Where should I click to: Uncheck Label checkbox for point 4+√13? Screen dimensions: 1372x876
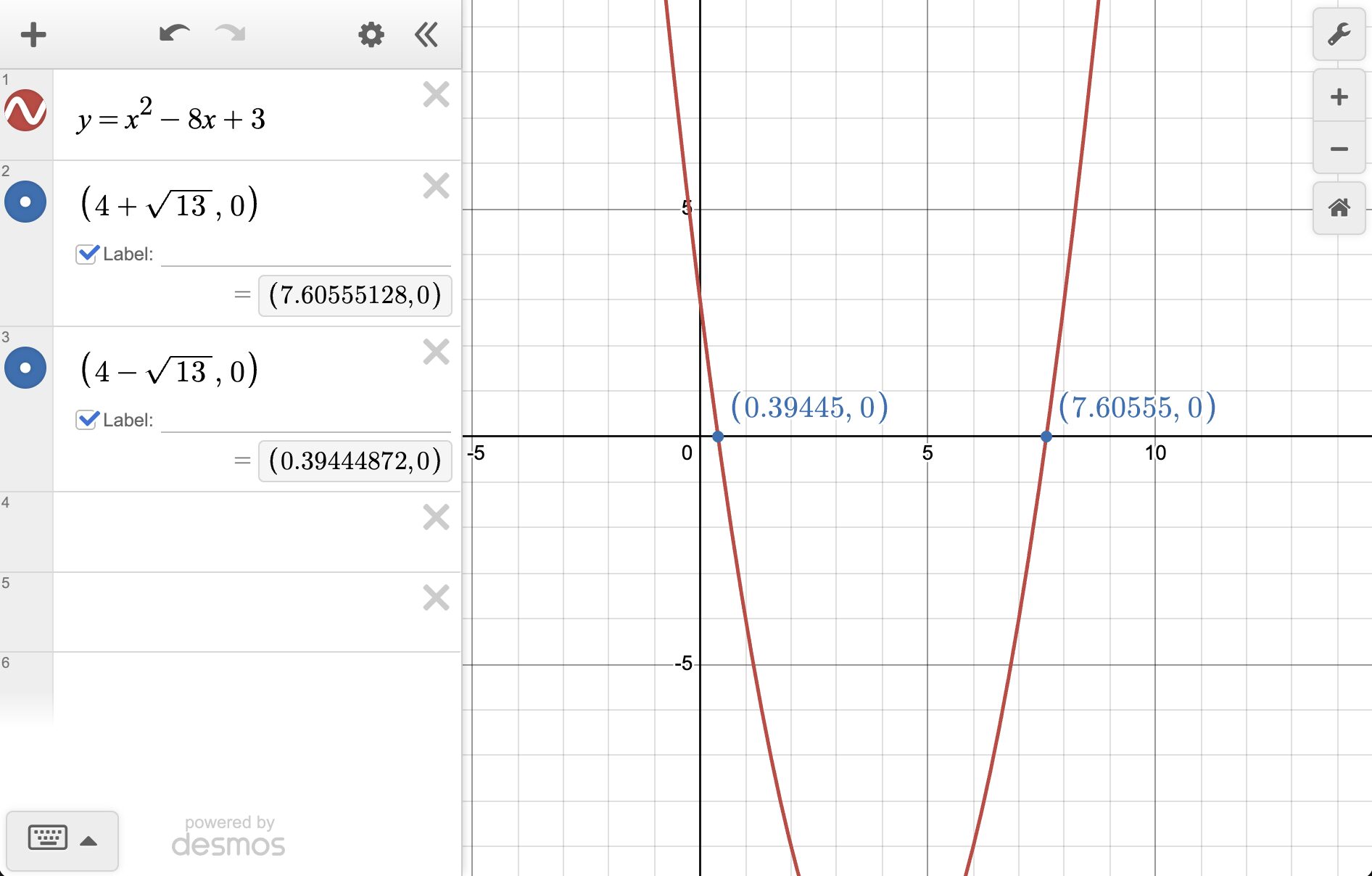coord(87,254)
